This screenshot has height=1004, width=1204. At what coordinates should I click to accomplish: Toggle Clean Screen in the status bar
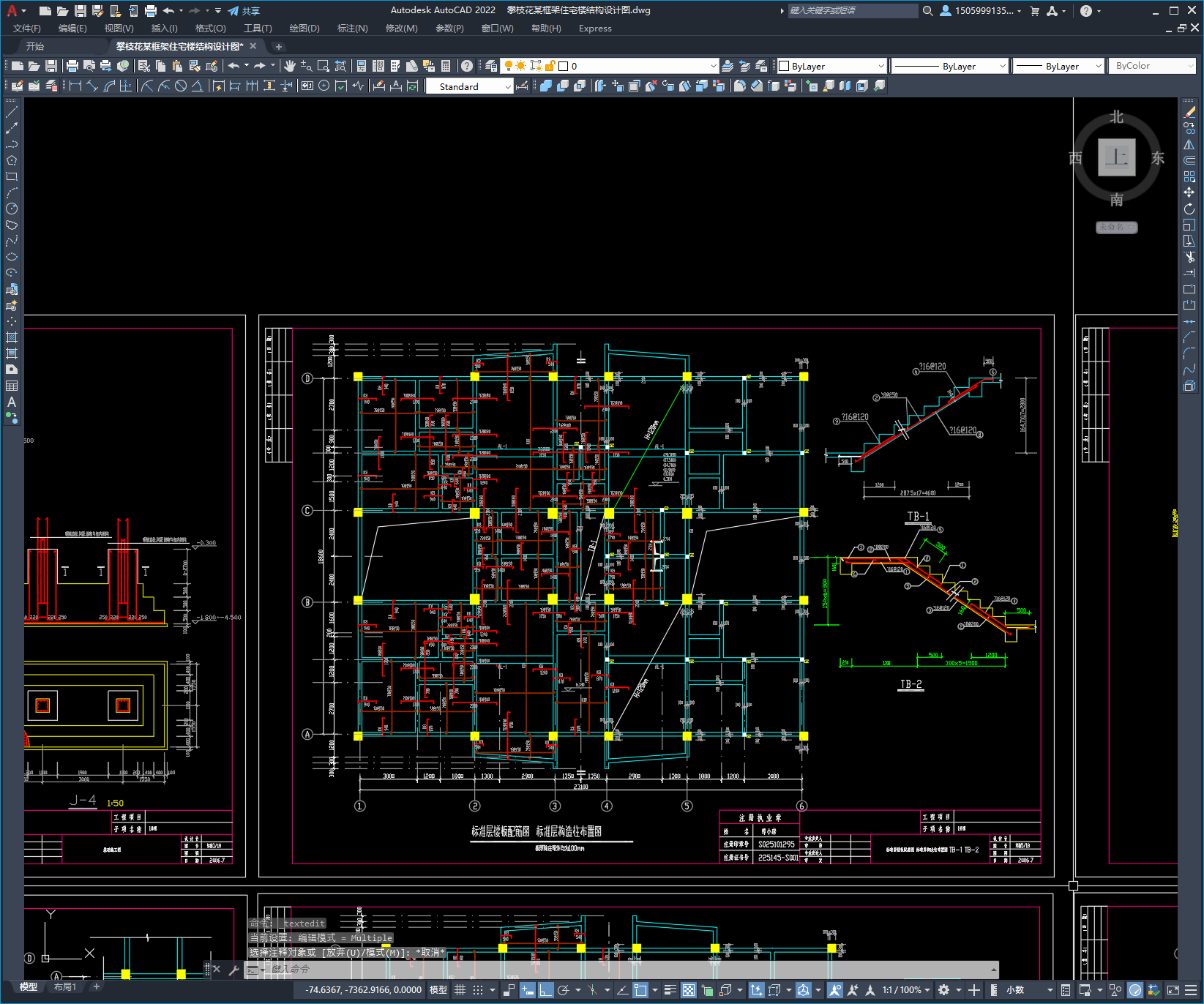(x=1173, y=990)
